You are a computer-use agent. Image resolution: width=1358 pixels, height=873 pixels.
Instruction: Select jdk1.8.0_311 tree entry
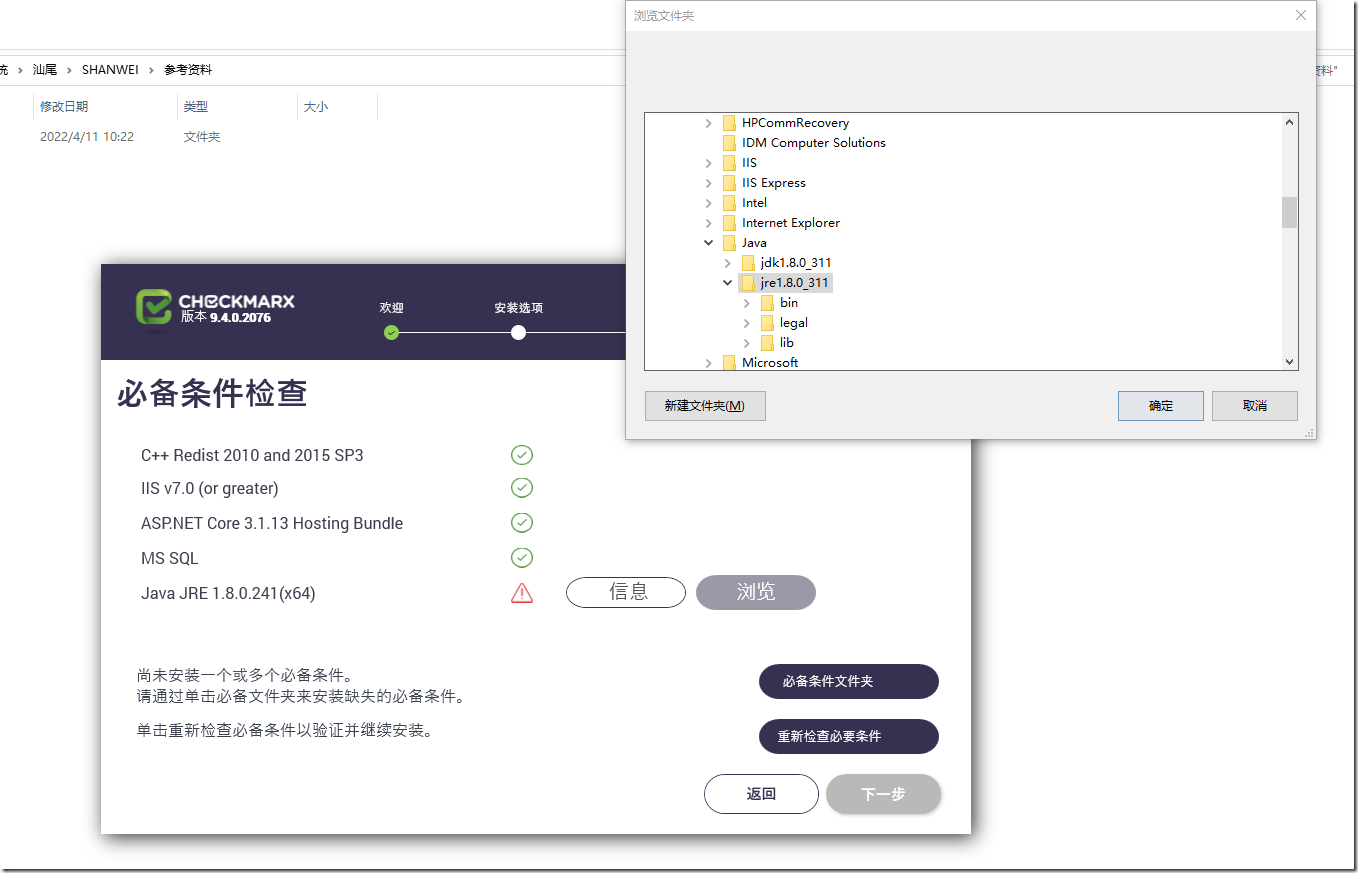tap(796, 263)
